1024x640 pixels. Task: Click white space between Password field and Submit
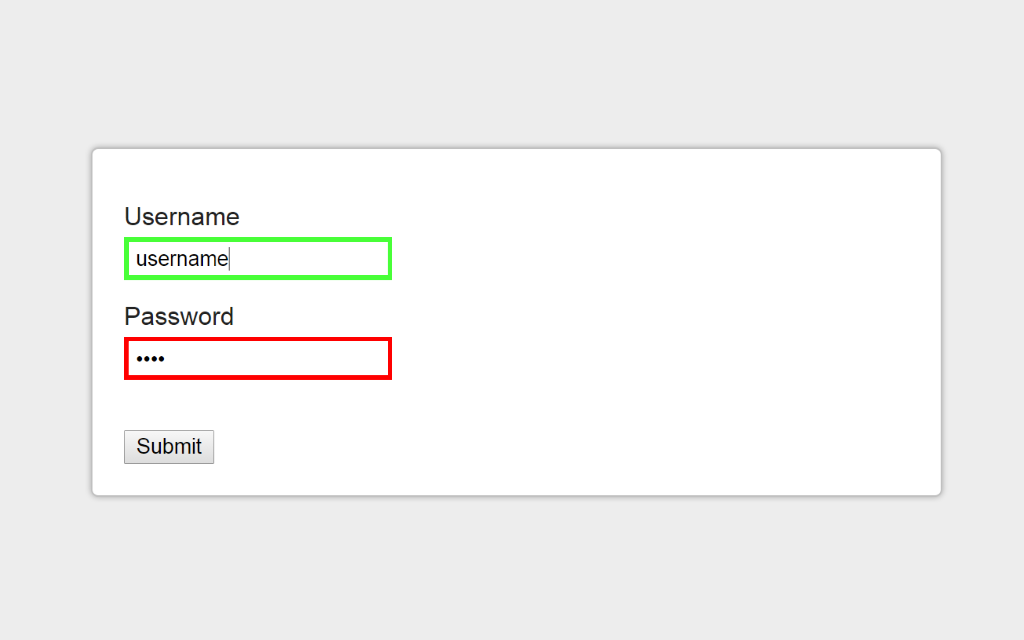tap(258, 405)
